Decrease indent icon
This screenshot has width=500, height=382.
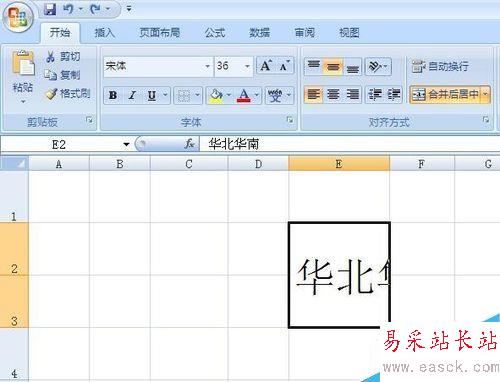point(375,95)
